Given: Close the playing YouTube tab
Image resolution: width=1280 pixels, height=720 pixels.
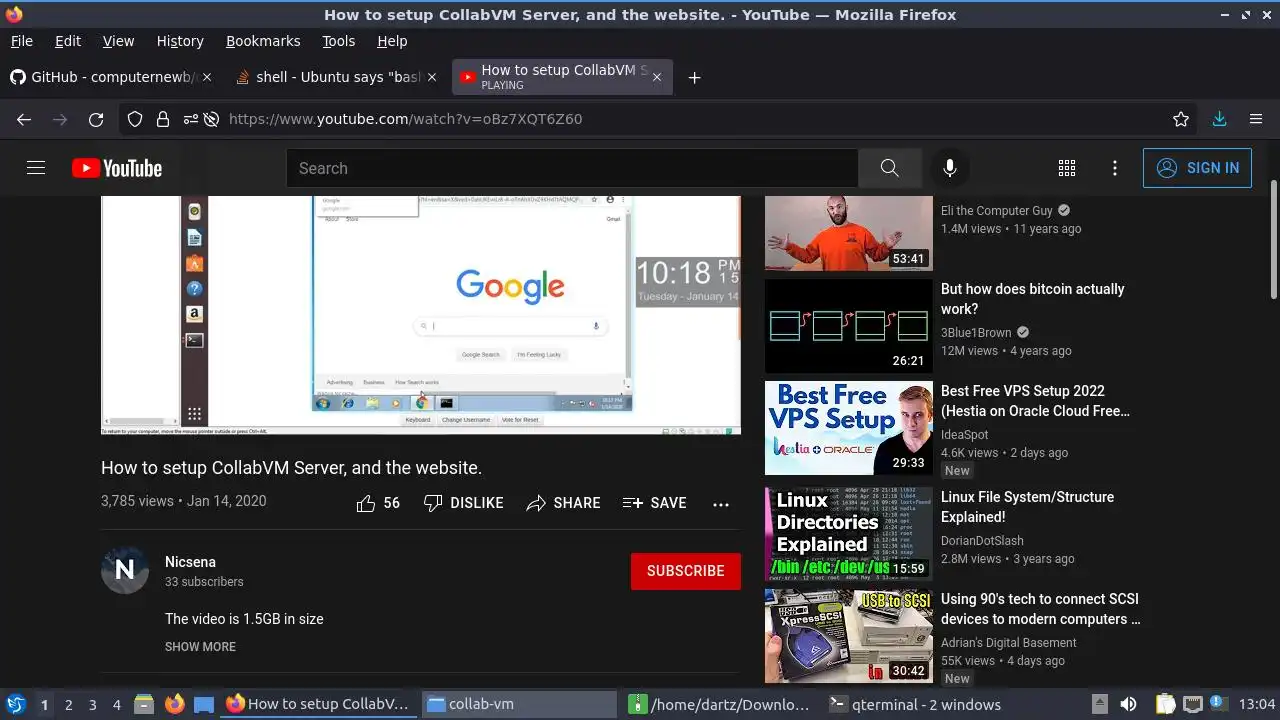Looking at the screenshot, I should coord(657,77).
